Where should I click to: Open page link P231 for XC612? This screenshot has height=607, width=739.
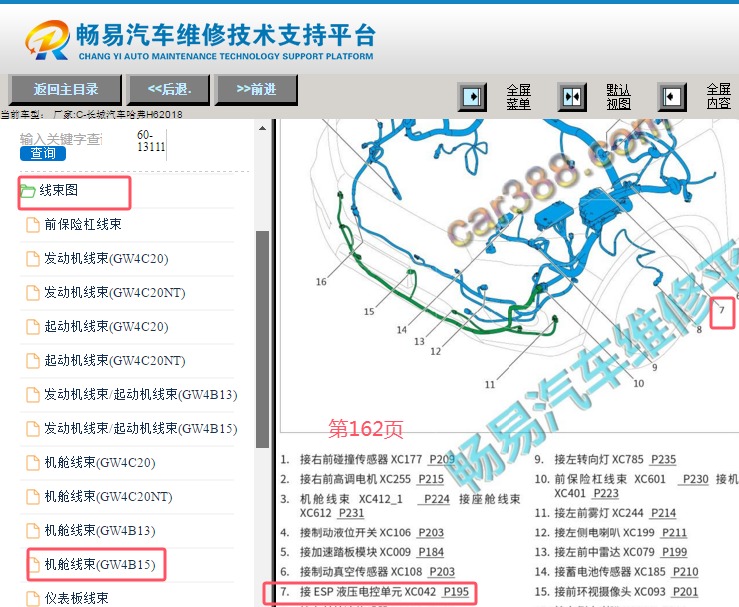click(x=352, y=513)
